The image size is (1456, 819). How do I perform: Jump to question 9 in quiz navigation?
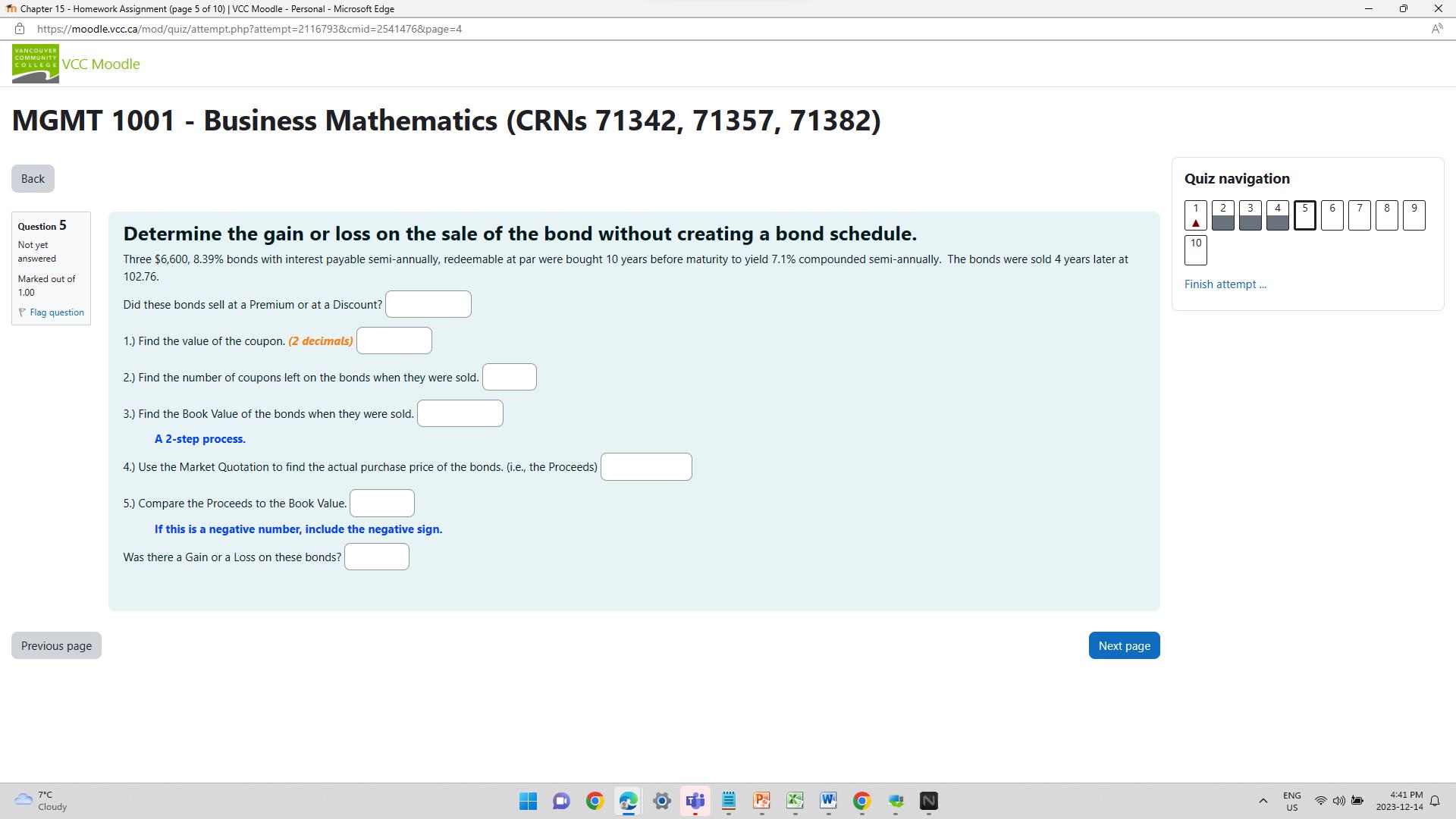(x=1414, y=215)
